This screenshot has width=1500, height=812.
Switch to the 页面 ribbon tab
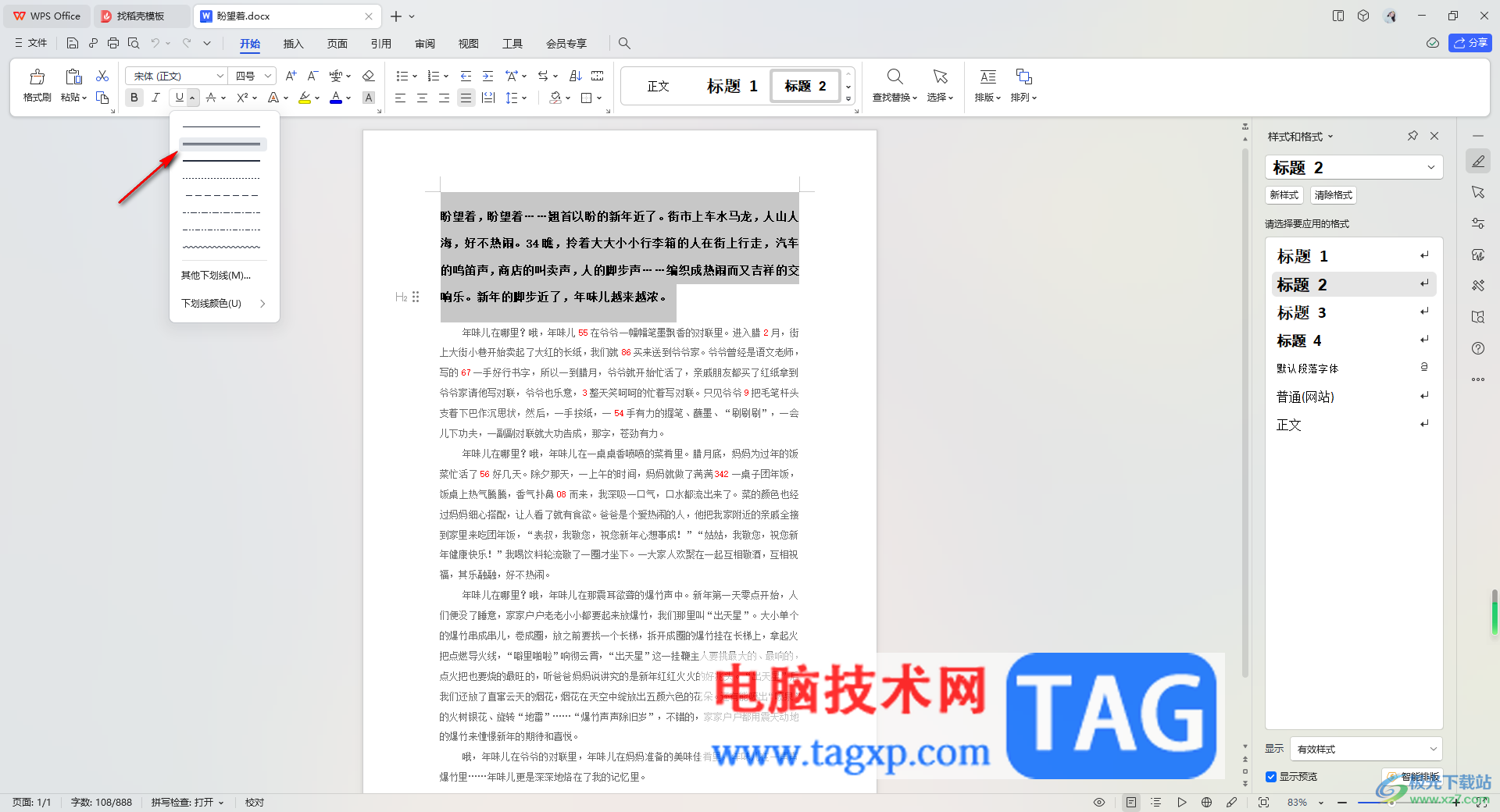(337, 44)
